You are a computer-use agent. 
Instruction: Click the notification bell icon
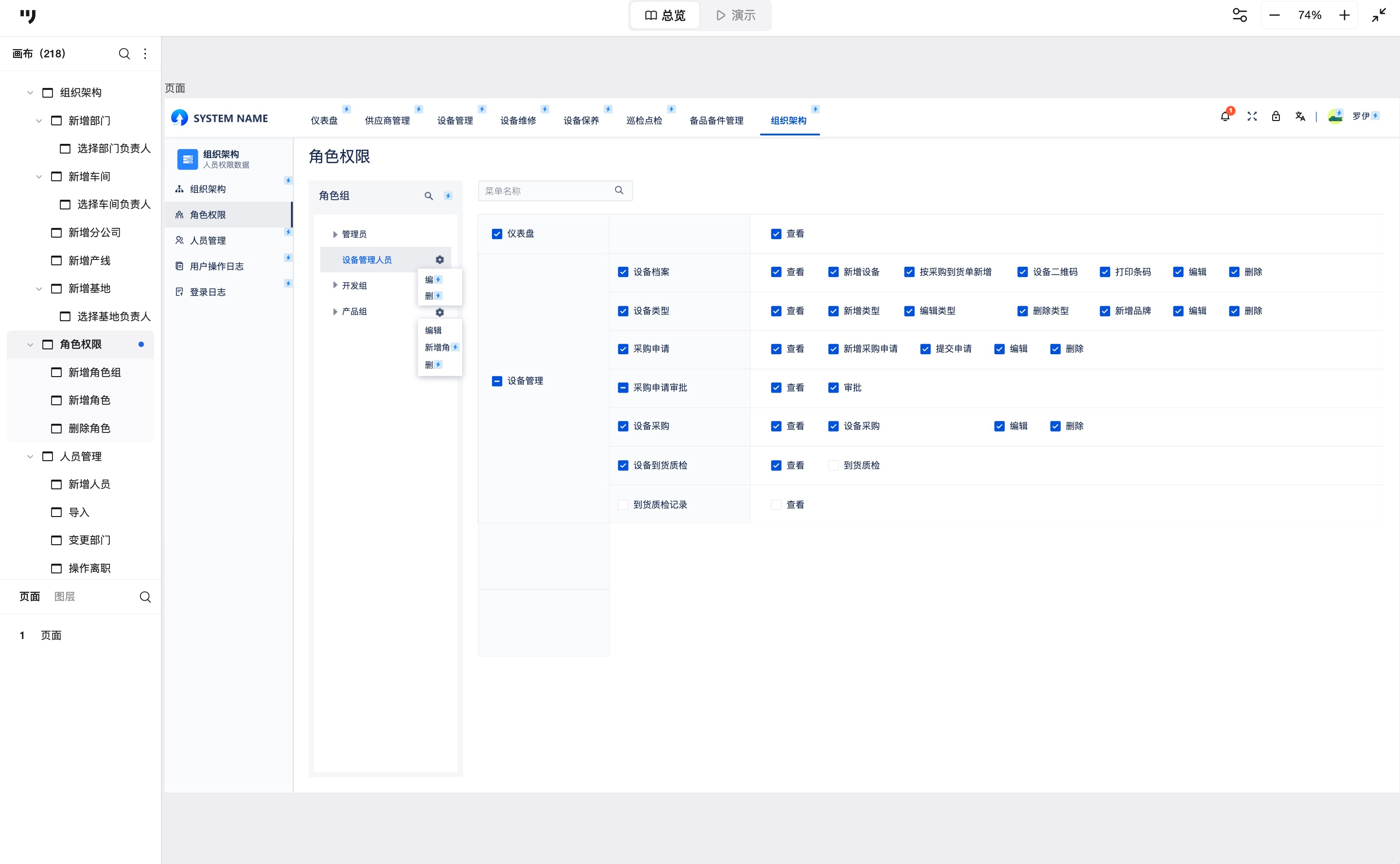[x=1225, y=117]
